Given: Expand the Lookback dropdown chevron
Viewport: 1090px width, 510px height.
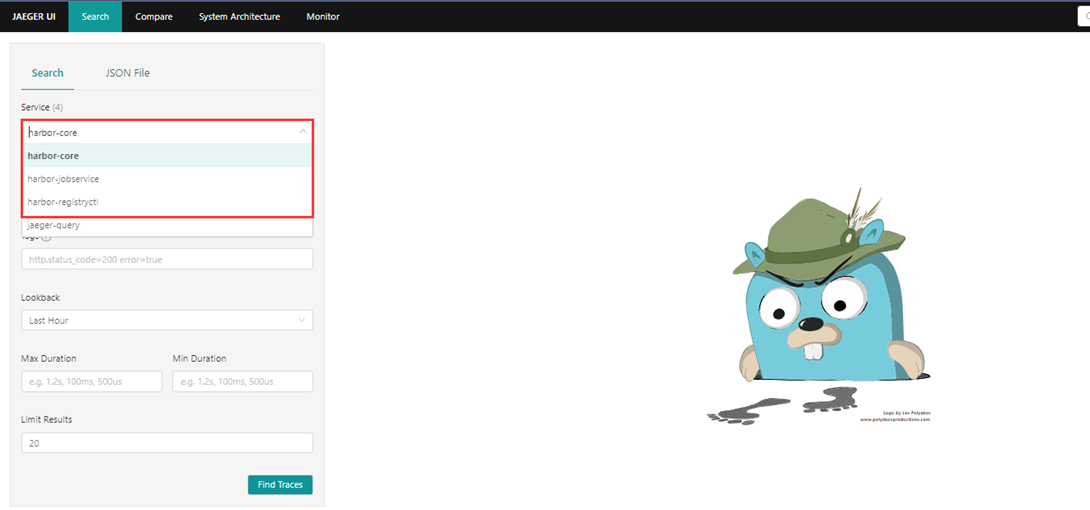Looking at the screenshot, I should point(302,320).
